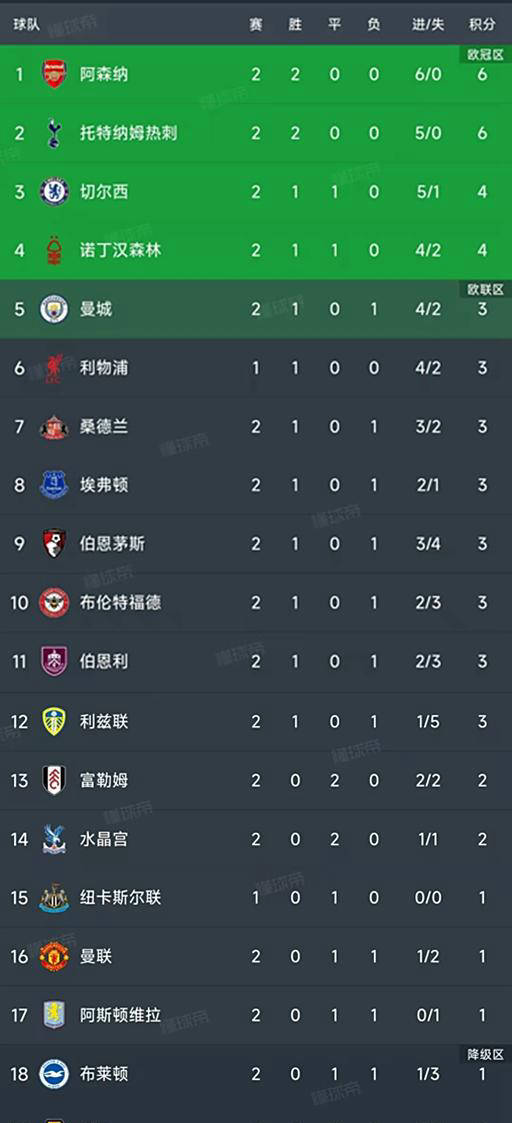Image resolution: width=512 pixels, height=1123 pixels.
Task: Open the Everton crest icon
Action: point(54,485)
